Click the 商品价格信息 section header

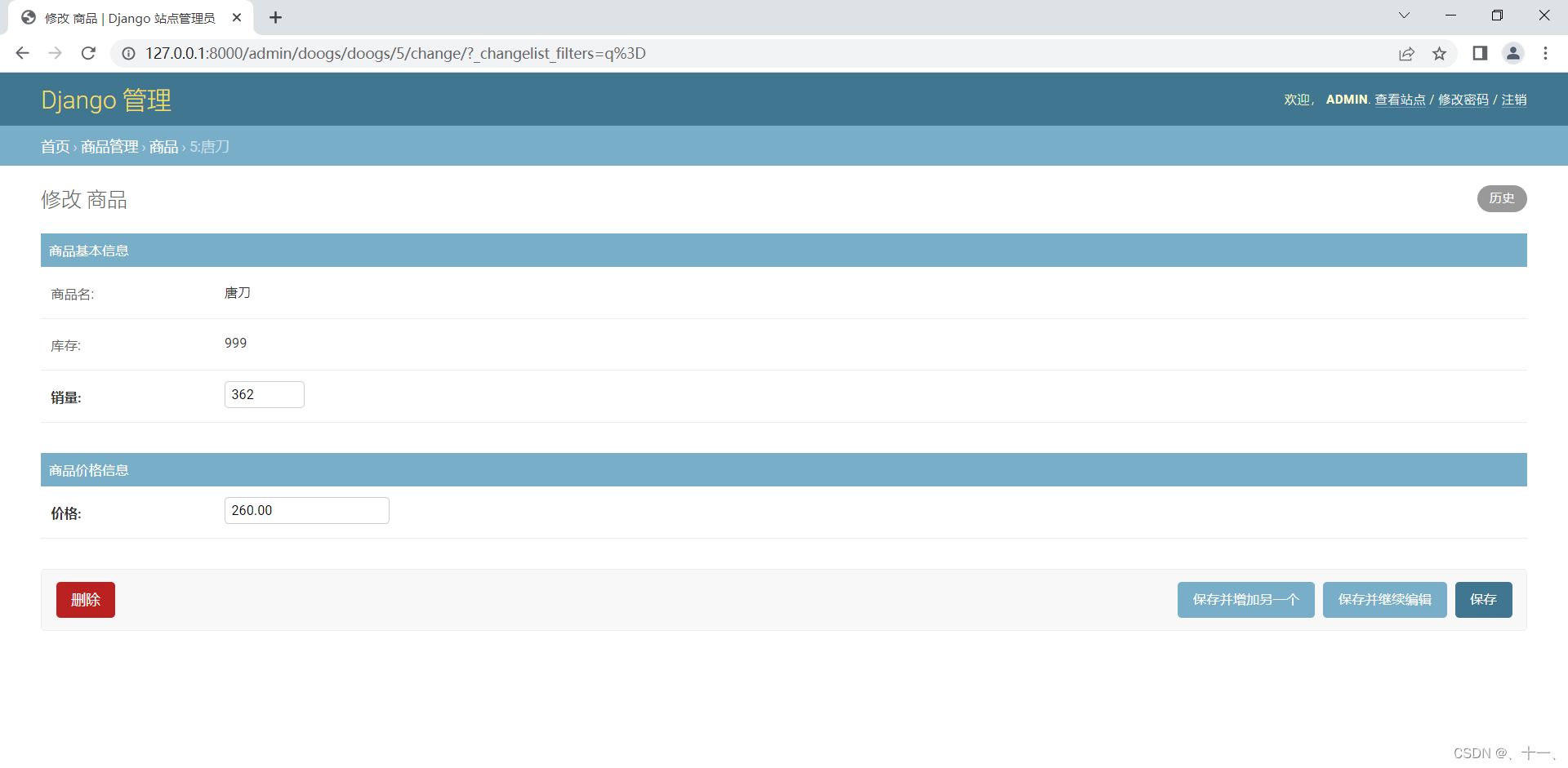[x=784, y=470]
